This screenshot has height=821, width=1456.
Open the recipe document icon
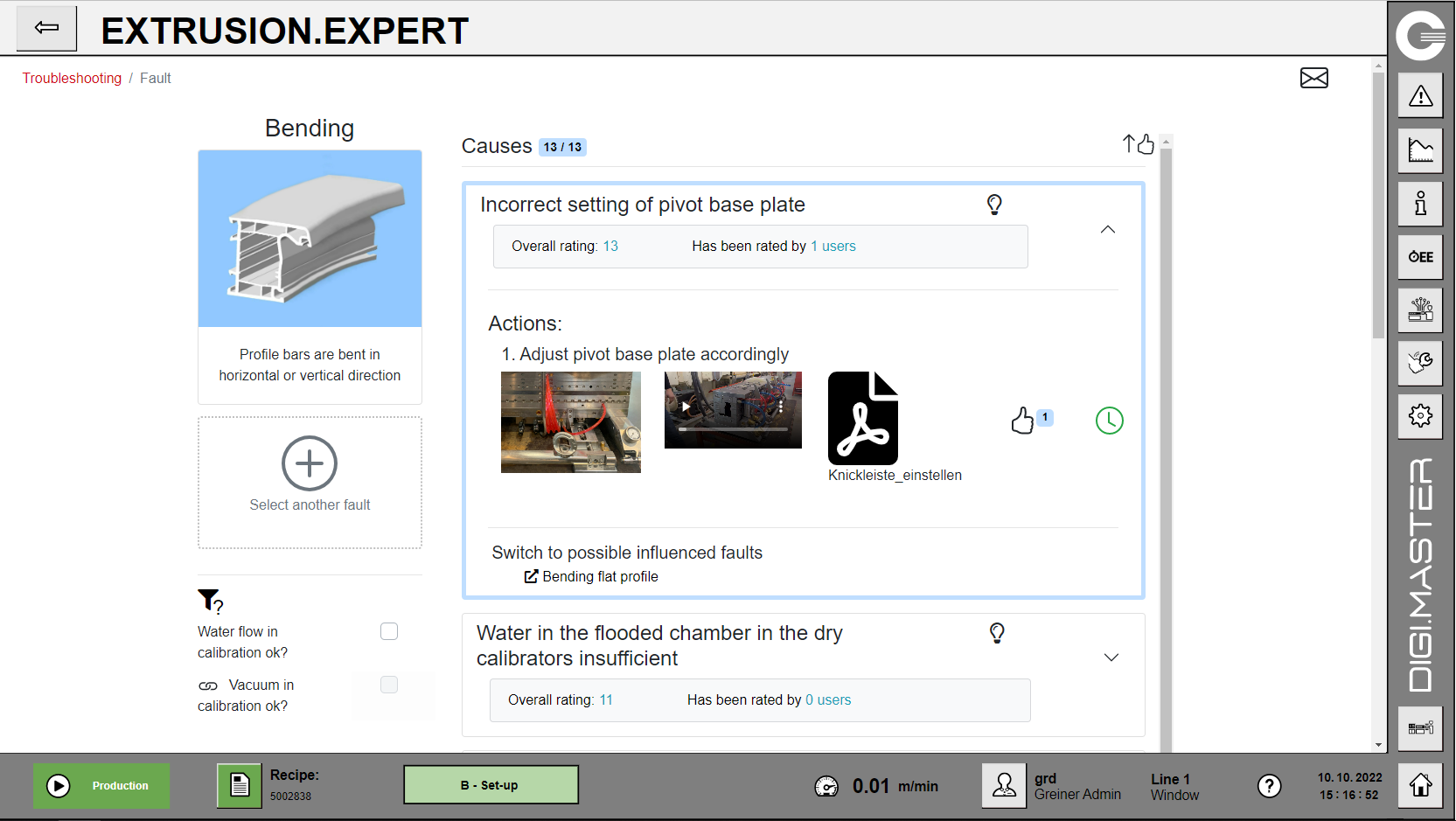pos(239,785)
